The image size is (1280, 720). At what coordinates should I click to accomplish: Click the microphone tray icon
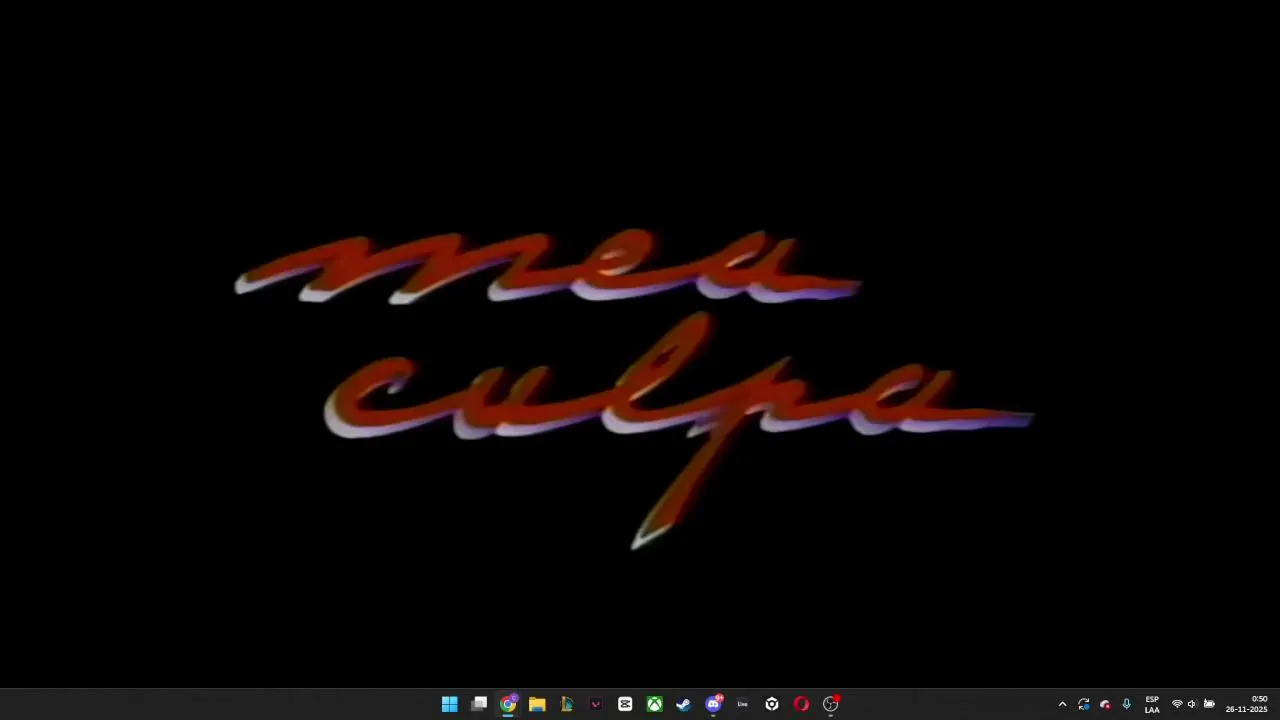click(x=1126, y=704)
